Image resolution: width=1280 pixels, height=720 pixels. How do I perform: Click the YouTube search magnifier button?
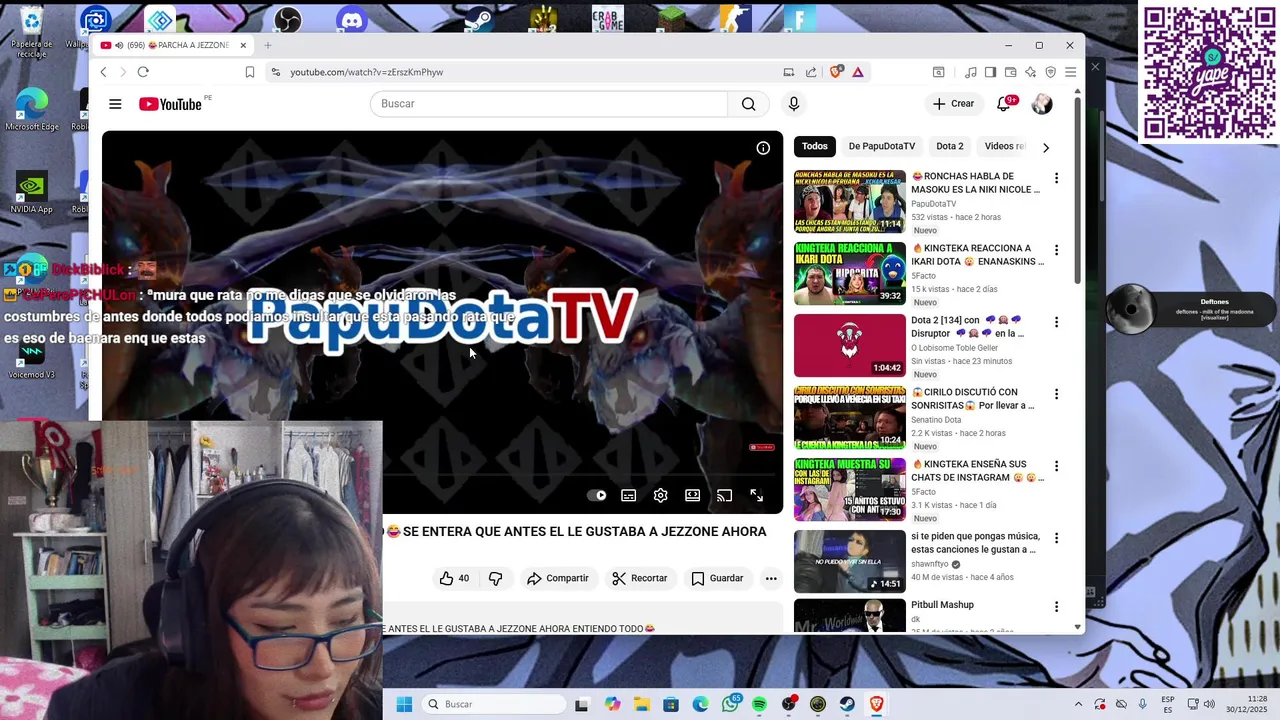[748, 104]
